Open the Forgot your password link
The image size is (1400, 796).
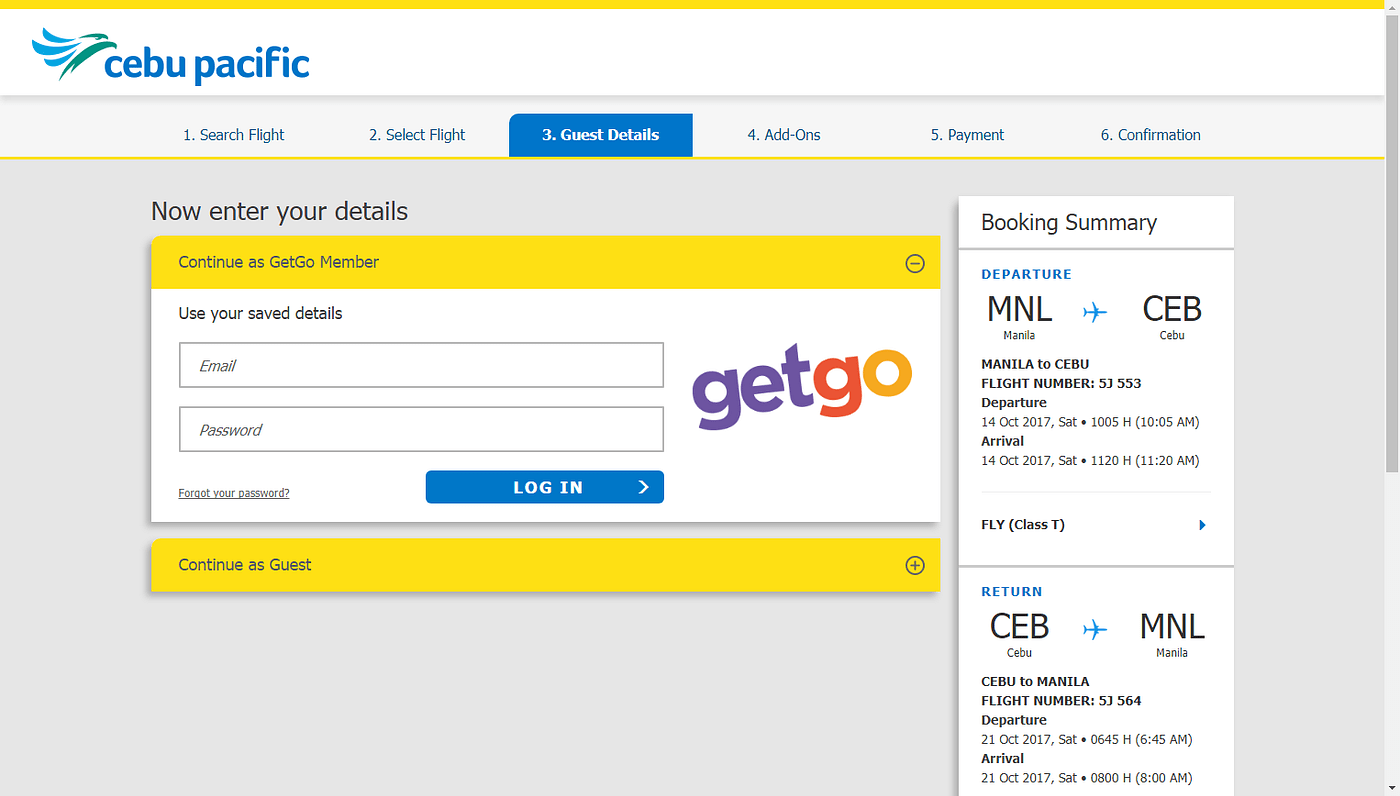(234, 493)
